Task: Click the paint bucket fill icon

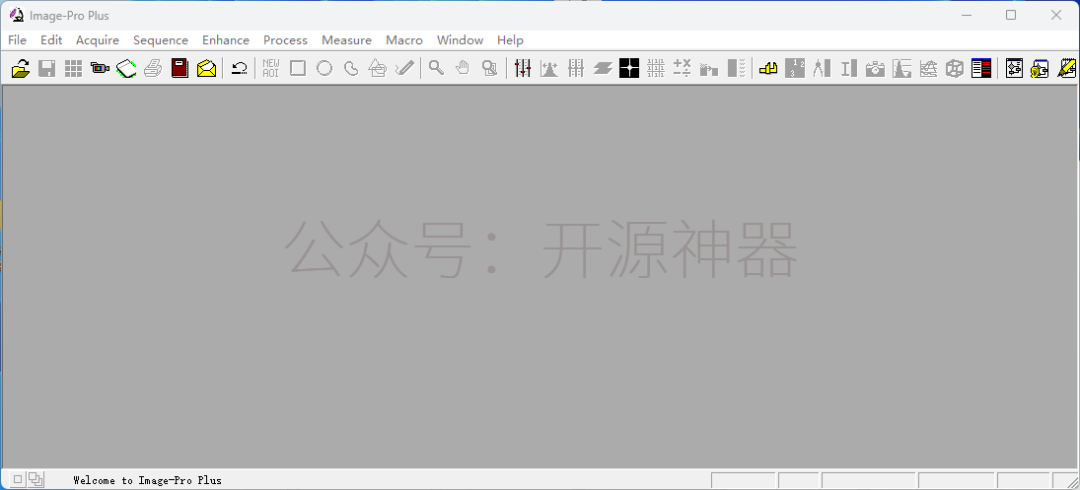Action: coord(709,68)
